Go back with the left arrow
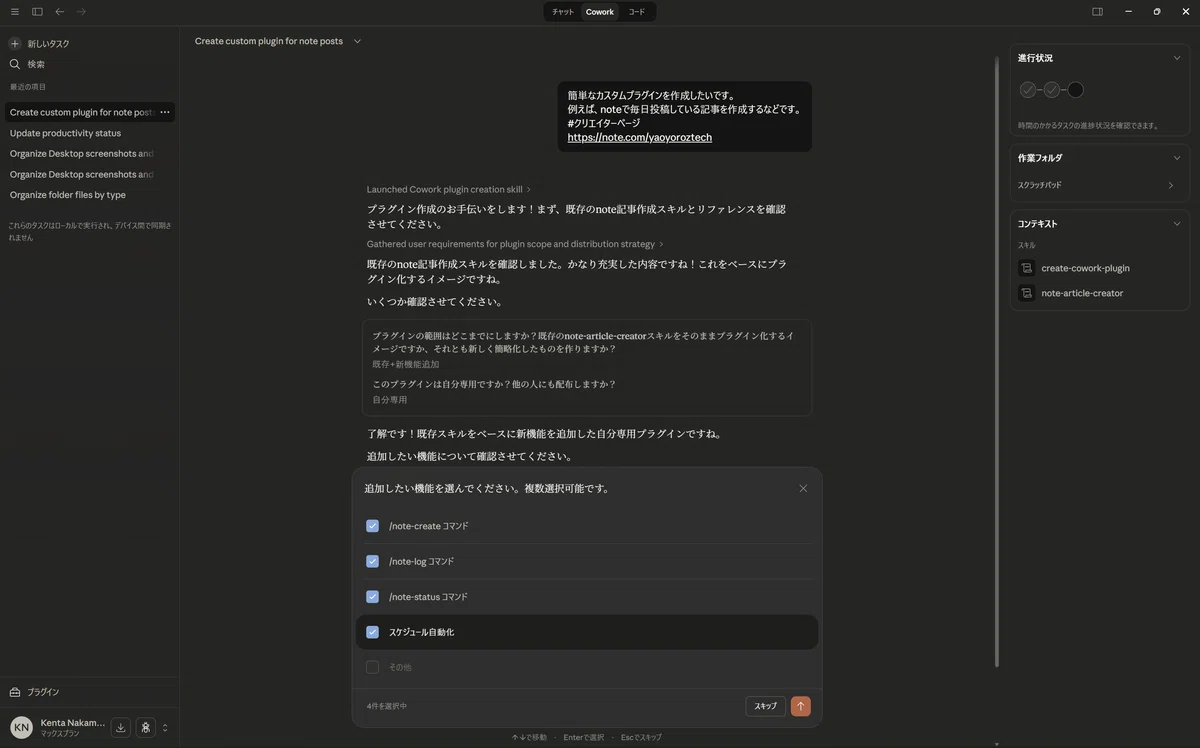The width and height of the screenshot is (1200, 748). (60, 12)
